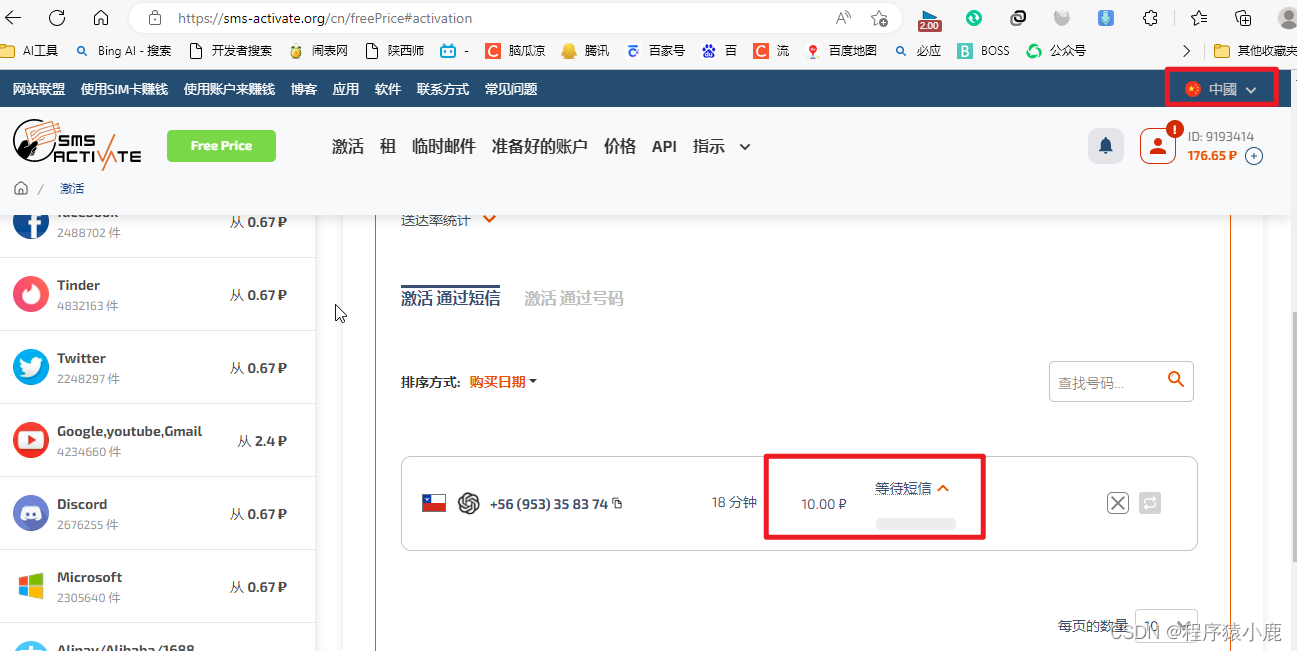This screenshot has width=1297, height=651.
Task: Click the SMS Activate logo
Action: [77, 145]
